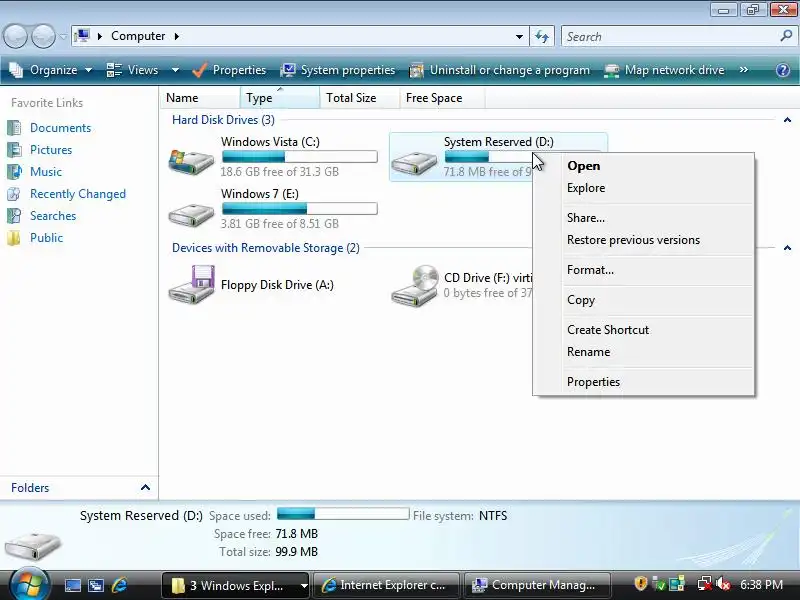Click the Refresh button next to address bar

click(542, 36)
